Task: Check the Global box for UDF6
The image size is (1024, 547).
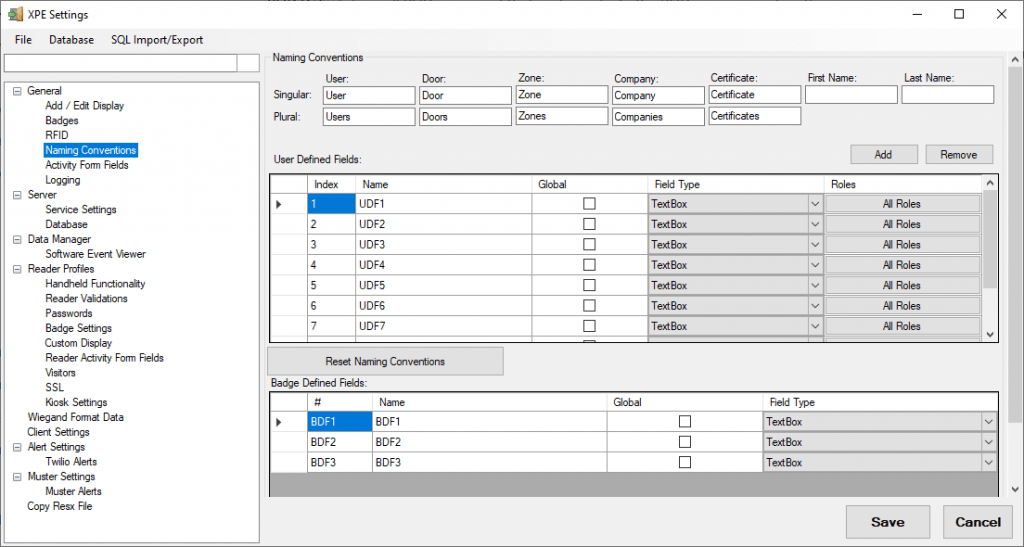Action: pyautogui.click(x=589, y=305)
